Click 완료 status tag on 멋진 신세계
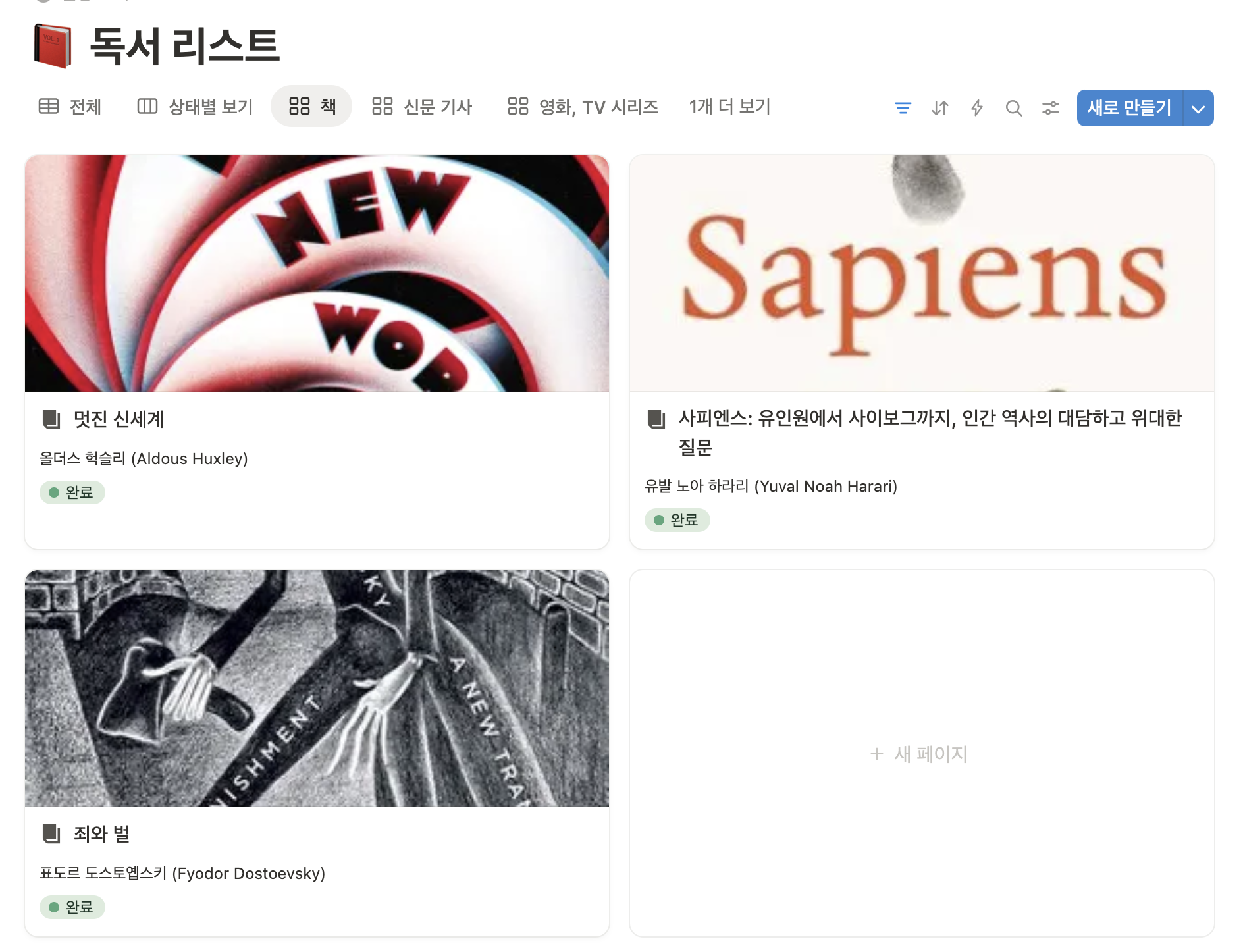 72,492
